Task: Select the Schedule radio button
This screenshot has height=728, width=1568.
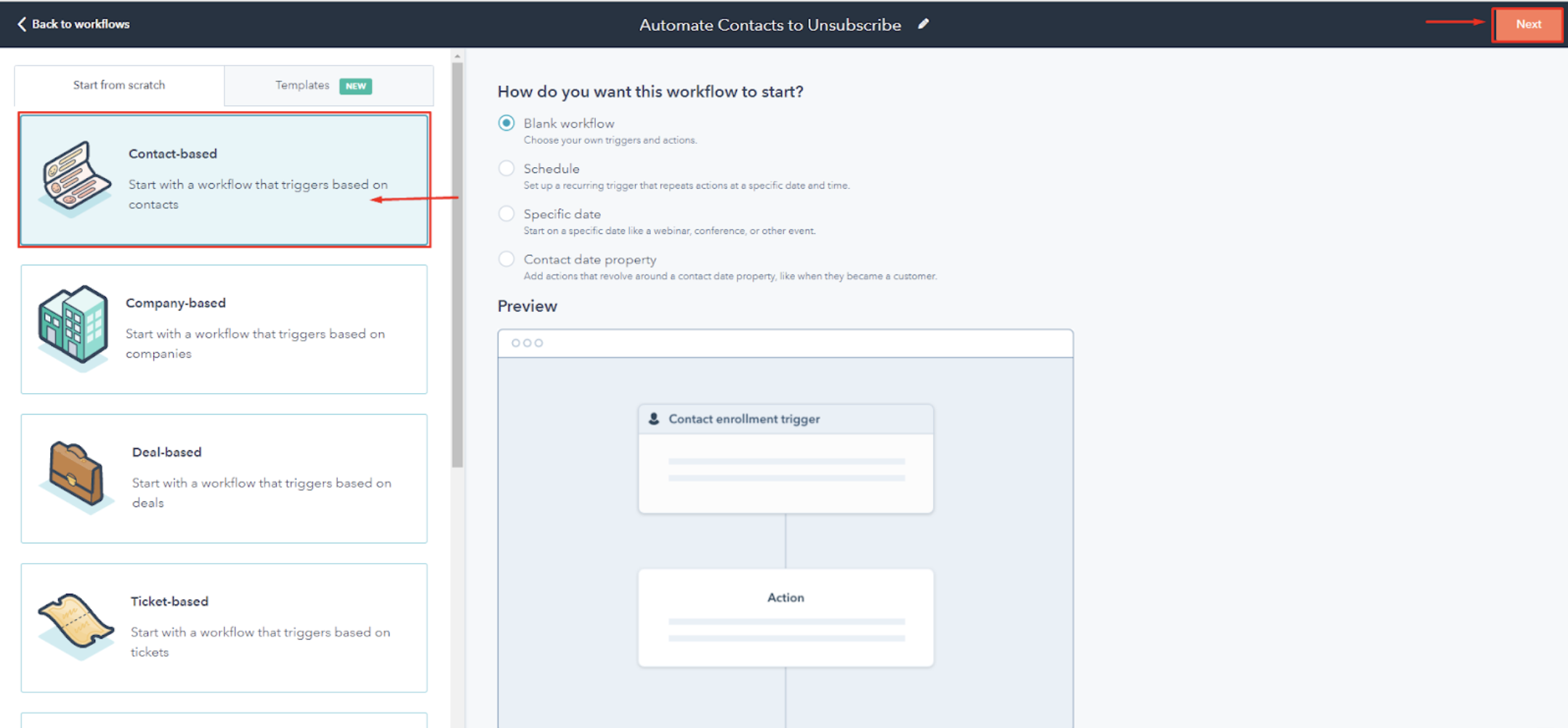Action: pyautogui.click(x=506, y=169)
